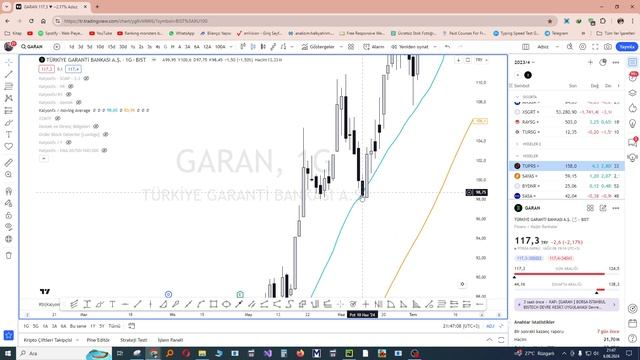640x360 pixels.
Task: Click the quick search icon in top toolbar
Action: pos(570,47)
